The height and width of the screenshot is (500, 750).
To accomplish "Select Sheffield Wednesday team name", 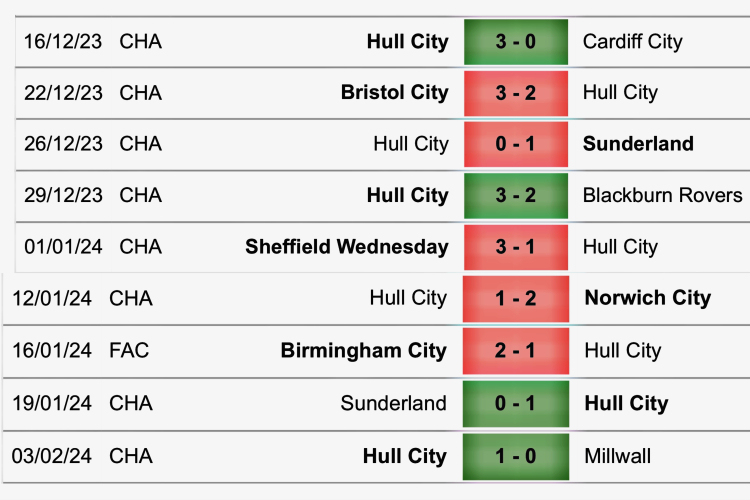I will tap(346, 247).
